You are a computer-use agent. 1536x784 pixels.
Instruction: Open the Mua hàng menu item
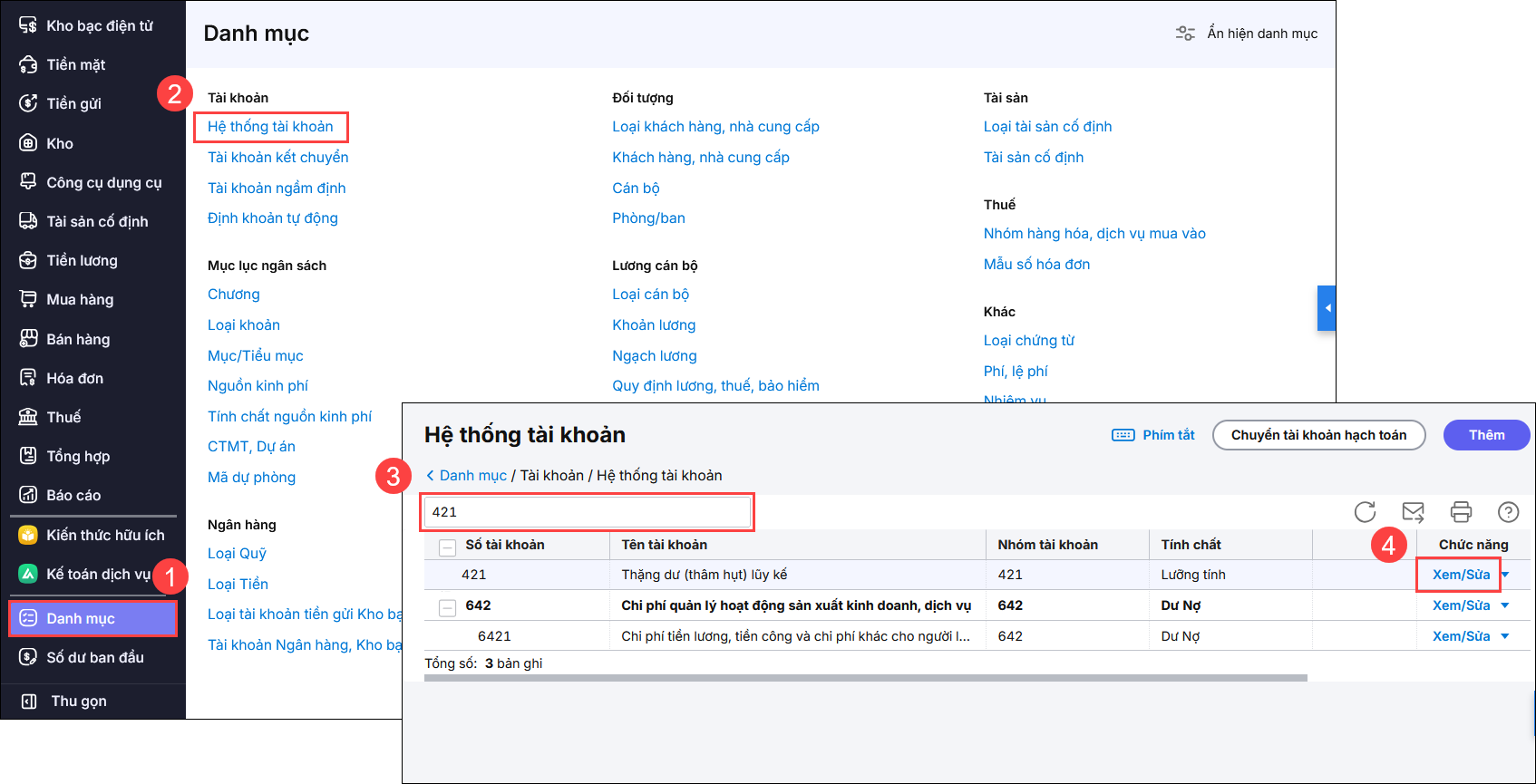pyautogui.click(x=80, y=299)
